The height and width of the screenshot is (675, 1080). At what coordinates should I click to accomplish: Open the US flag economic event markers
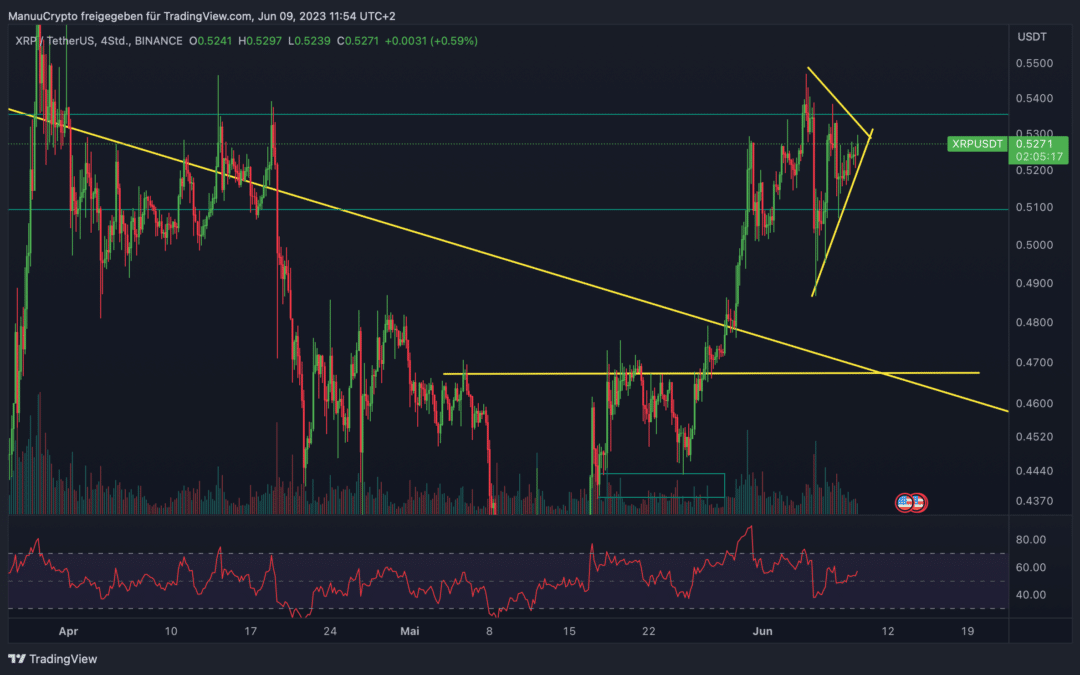911,503
